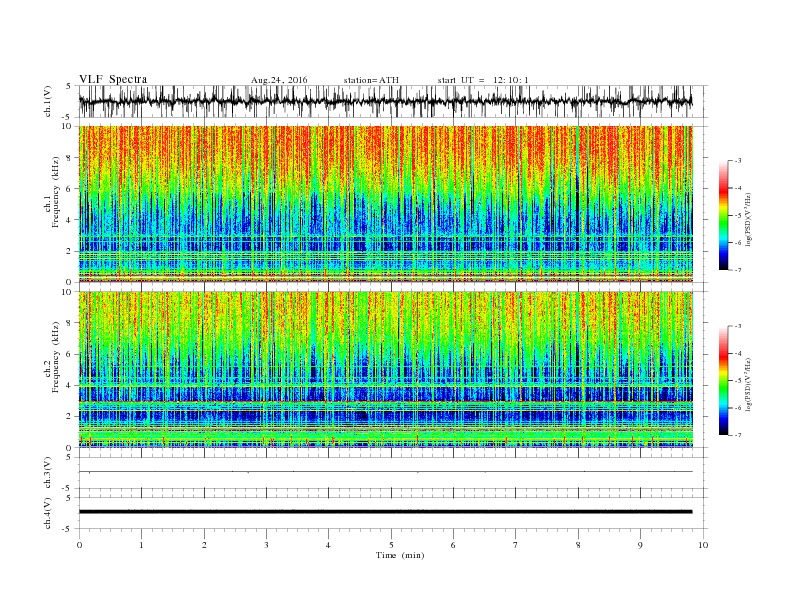The height and width of the screenshot is (612, 792).
Task: Click the "station=ATH" header label
Action: [x=371, y=80]
